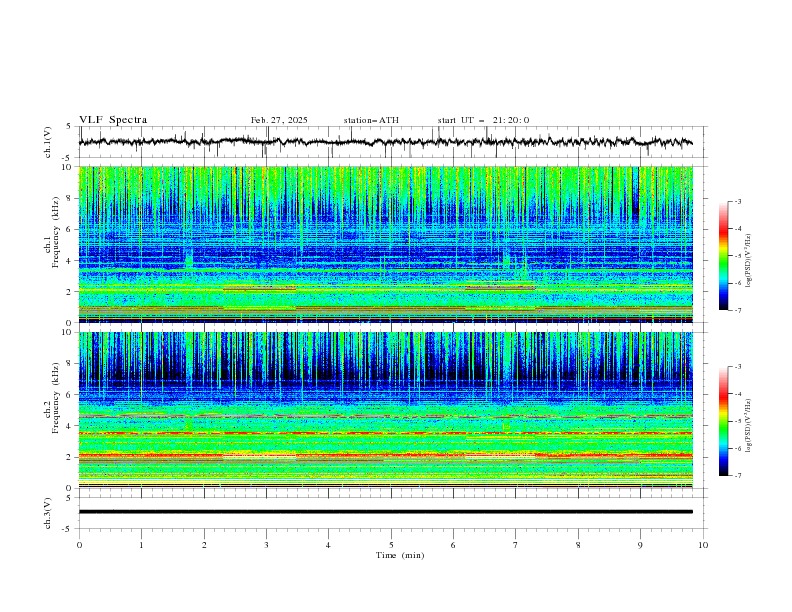Image resolution: width=792 pixels, height=612 pixels.
Task: Click the "1" tick on the time axis
Action: (141, 545)
